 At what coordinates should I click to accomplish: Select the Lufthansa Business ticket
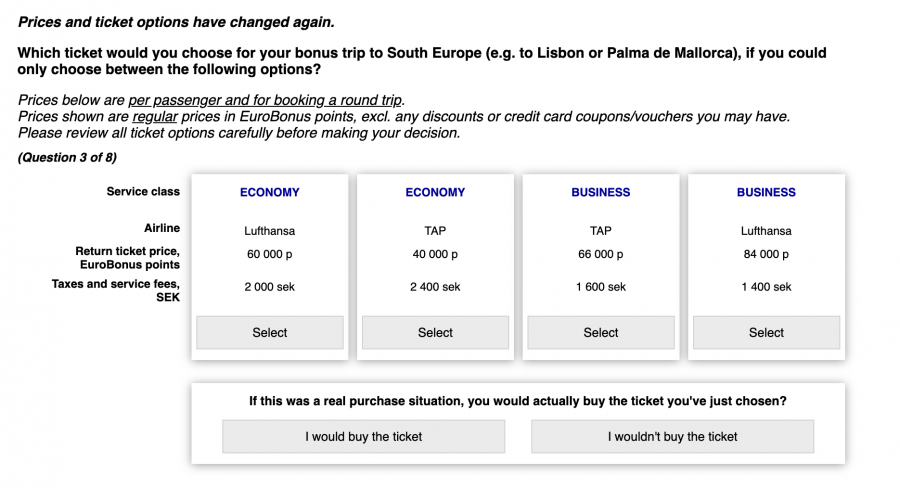pyautogui.click(x=766, y=332)
